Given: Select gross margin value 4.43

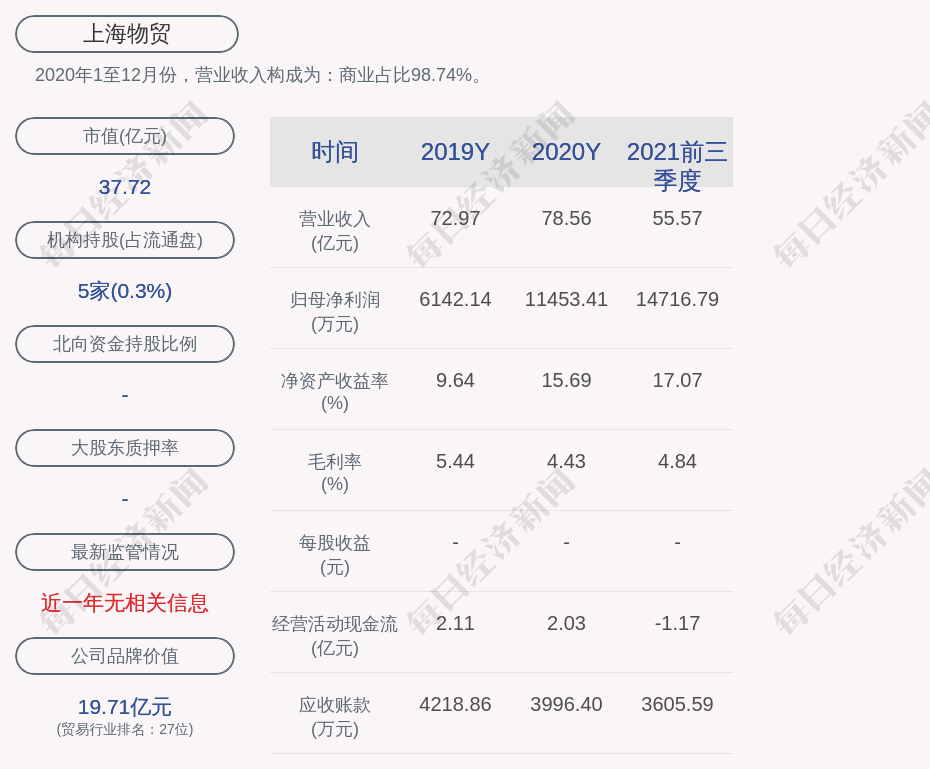Looking at the screenshot, I should 566,461.
